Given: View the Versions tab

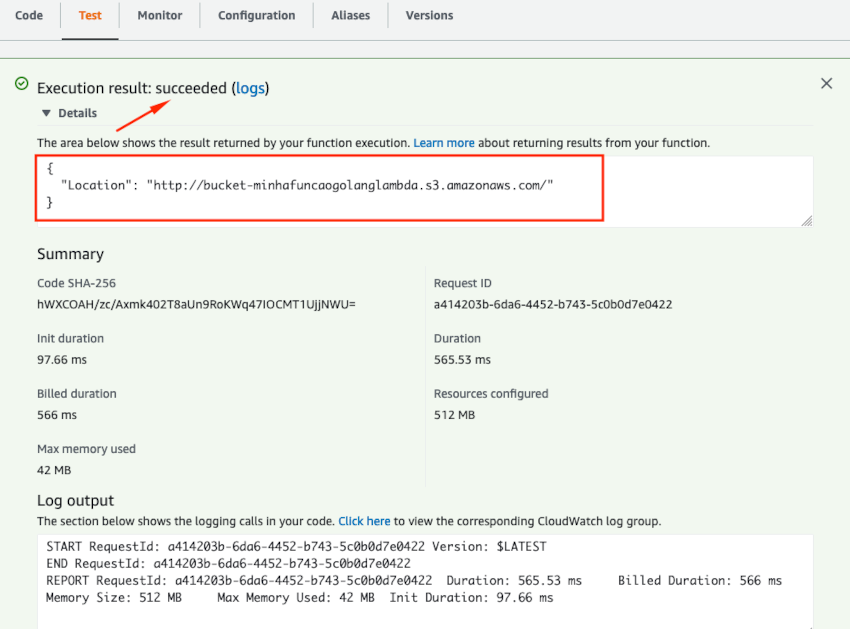Looking at the screenshot, I should (x=429, y=15).
